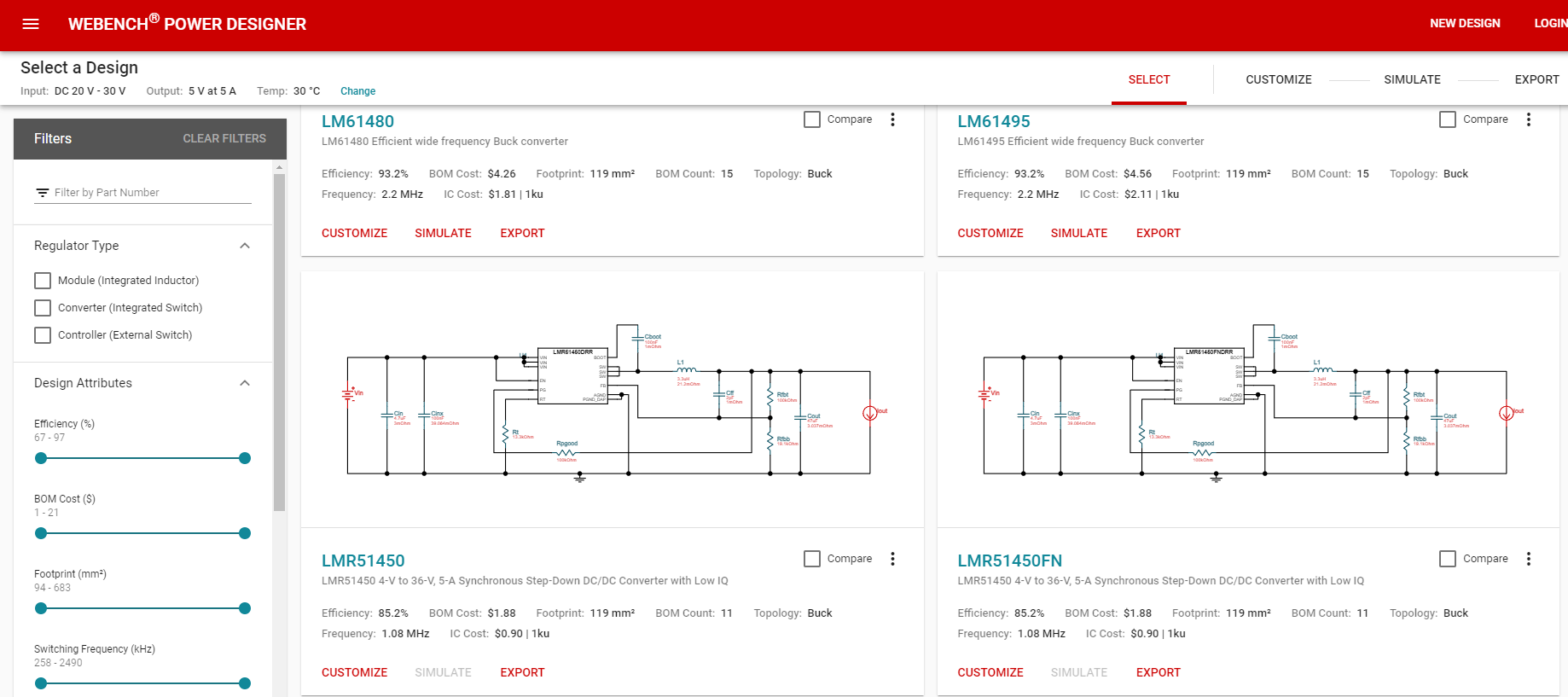Click BOM Cost slider maximum handle
This screenshot has width=1568, height=697.
(x=245, y=533)
